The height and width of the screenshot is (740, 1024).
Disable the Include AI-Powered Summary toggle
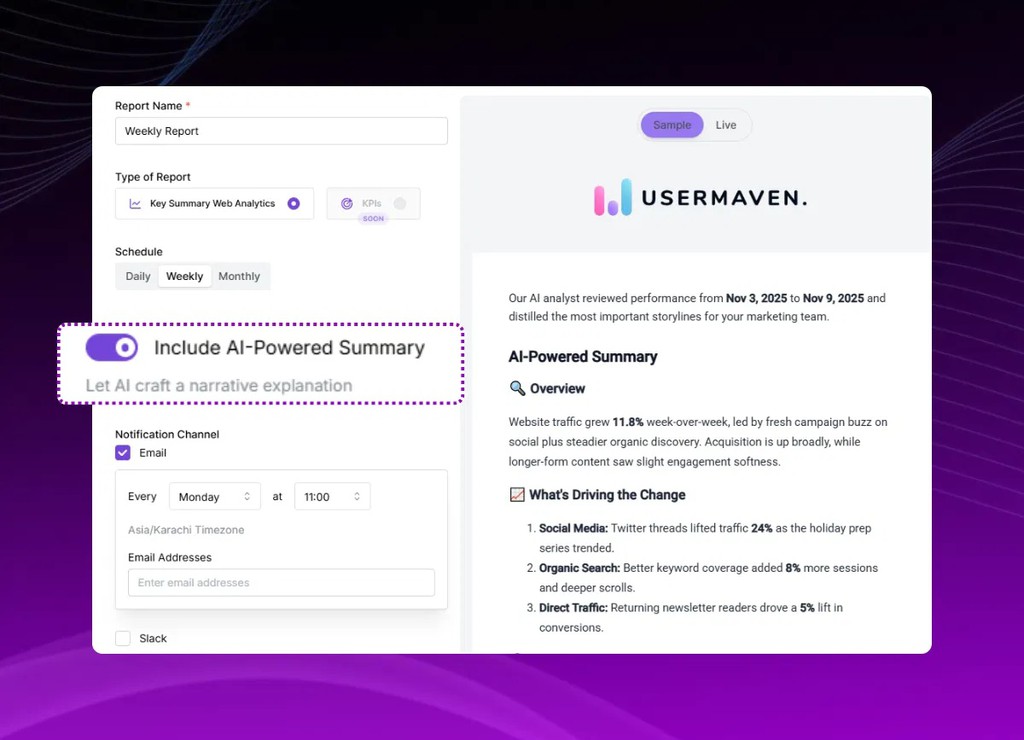coord(110,347)
